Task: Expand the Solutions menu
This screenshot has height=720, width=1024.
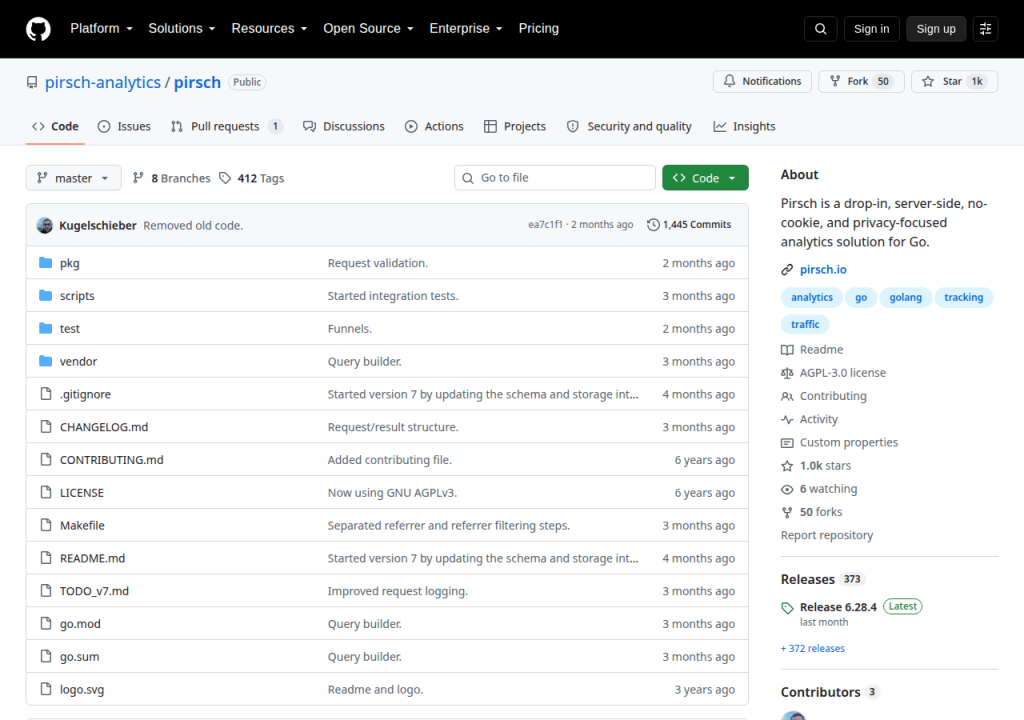Action: click(x=182, y=29)
